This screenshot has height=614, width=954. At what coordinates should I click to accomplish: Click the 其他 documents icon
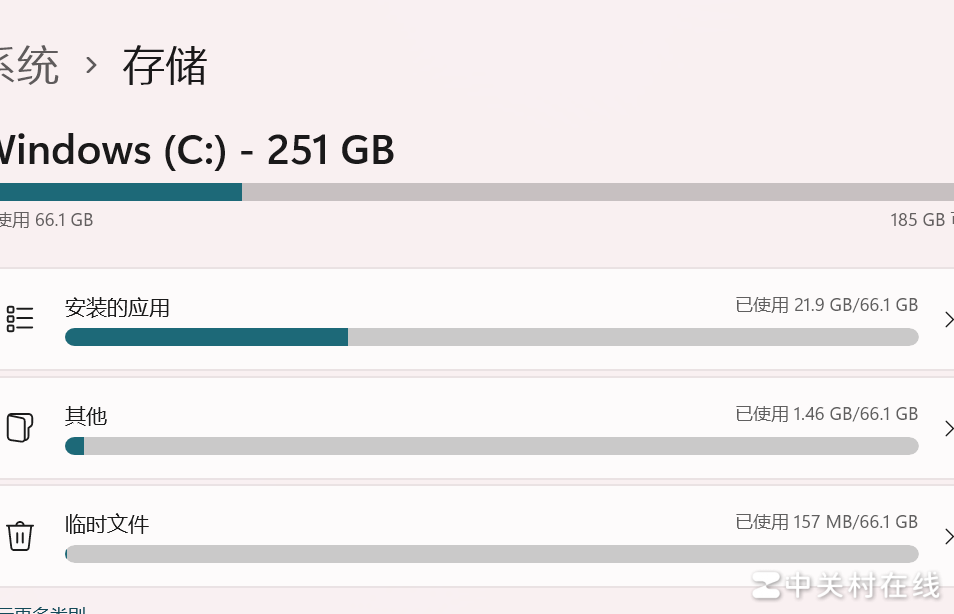click(x=20, y=427)
